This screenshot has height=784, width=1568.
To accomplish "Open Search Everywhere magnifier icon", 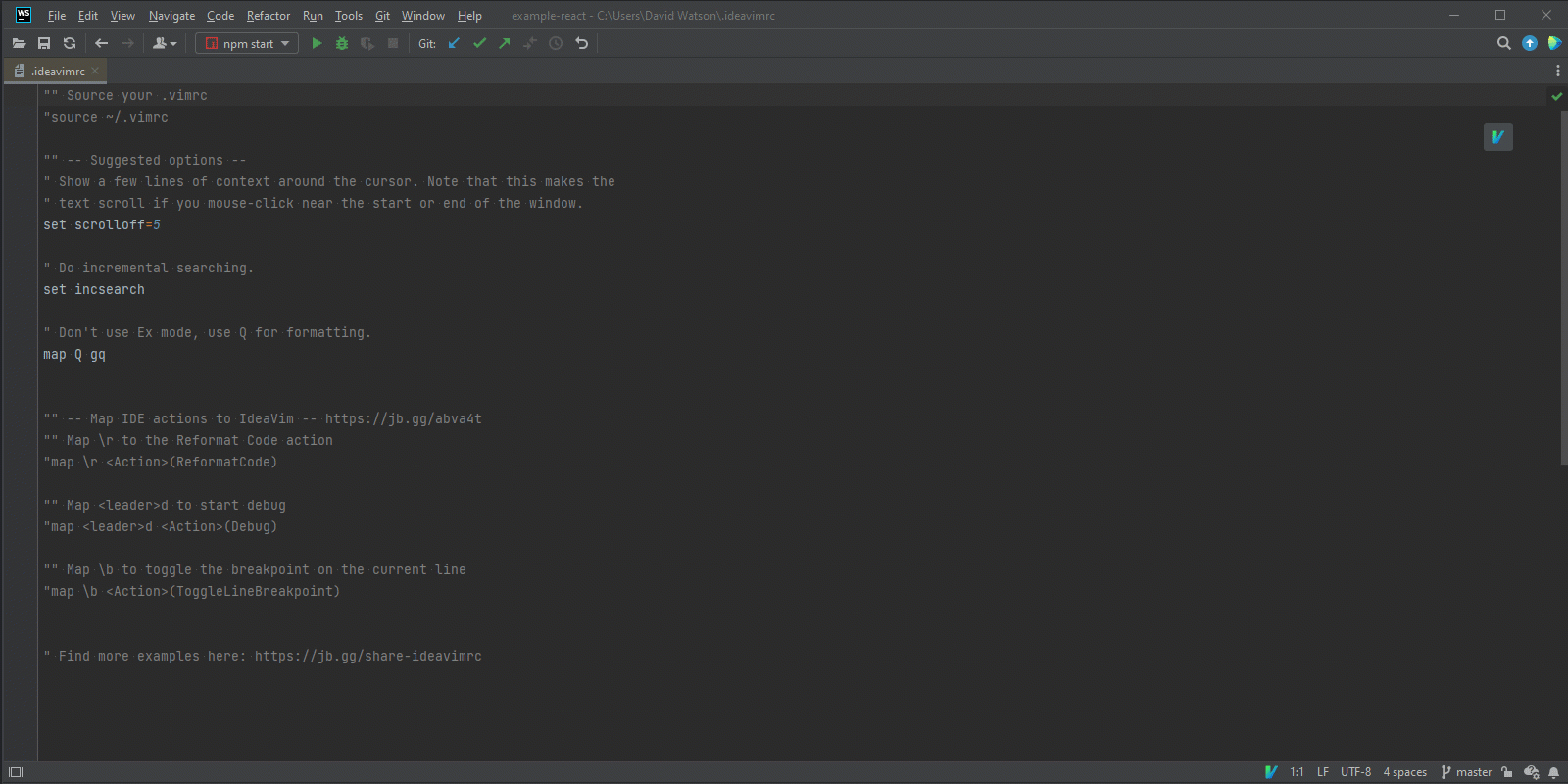I will [x=1504, y=43].
